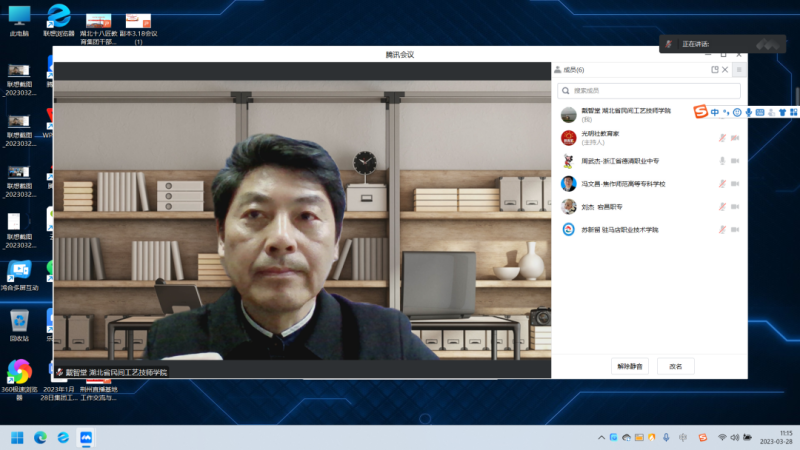Switch to Tencent Meeting taskbar icon
Image resolution: width=800 pixels, height=450 pixels.
click(86, 438)
